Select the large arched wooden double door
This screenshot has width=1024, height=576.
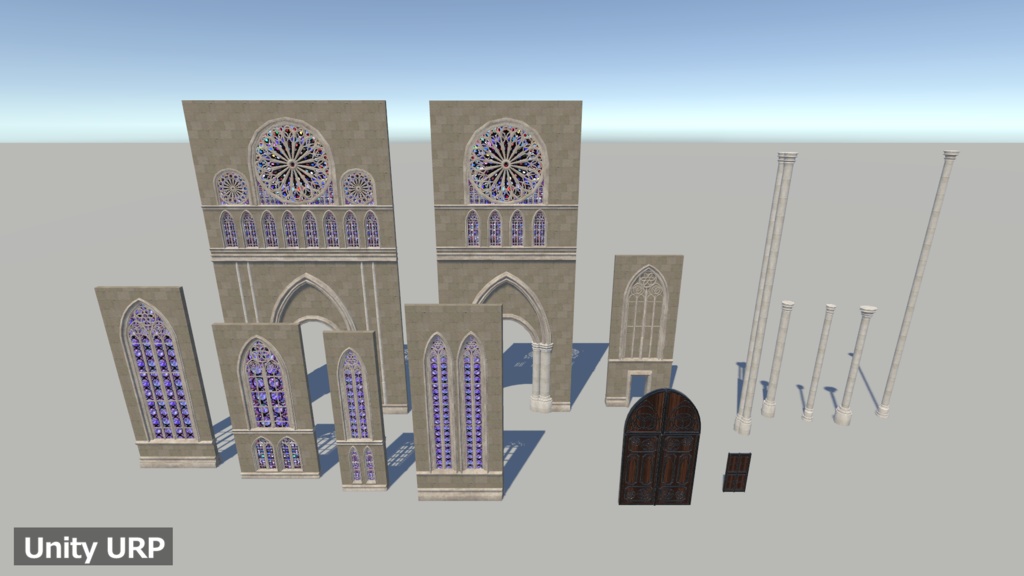660,447
